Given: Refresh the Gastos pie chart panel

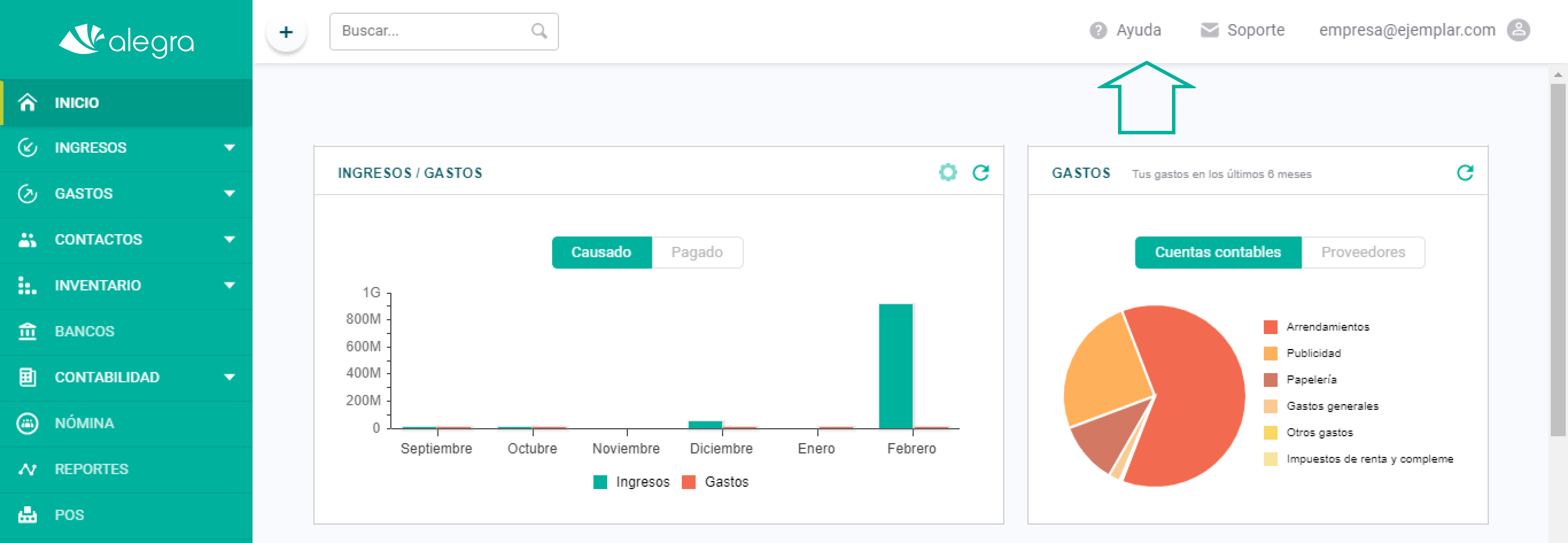Looking at the screenshot, I should click(1465, 173).
